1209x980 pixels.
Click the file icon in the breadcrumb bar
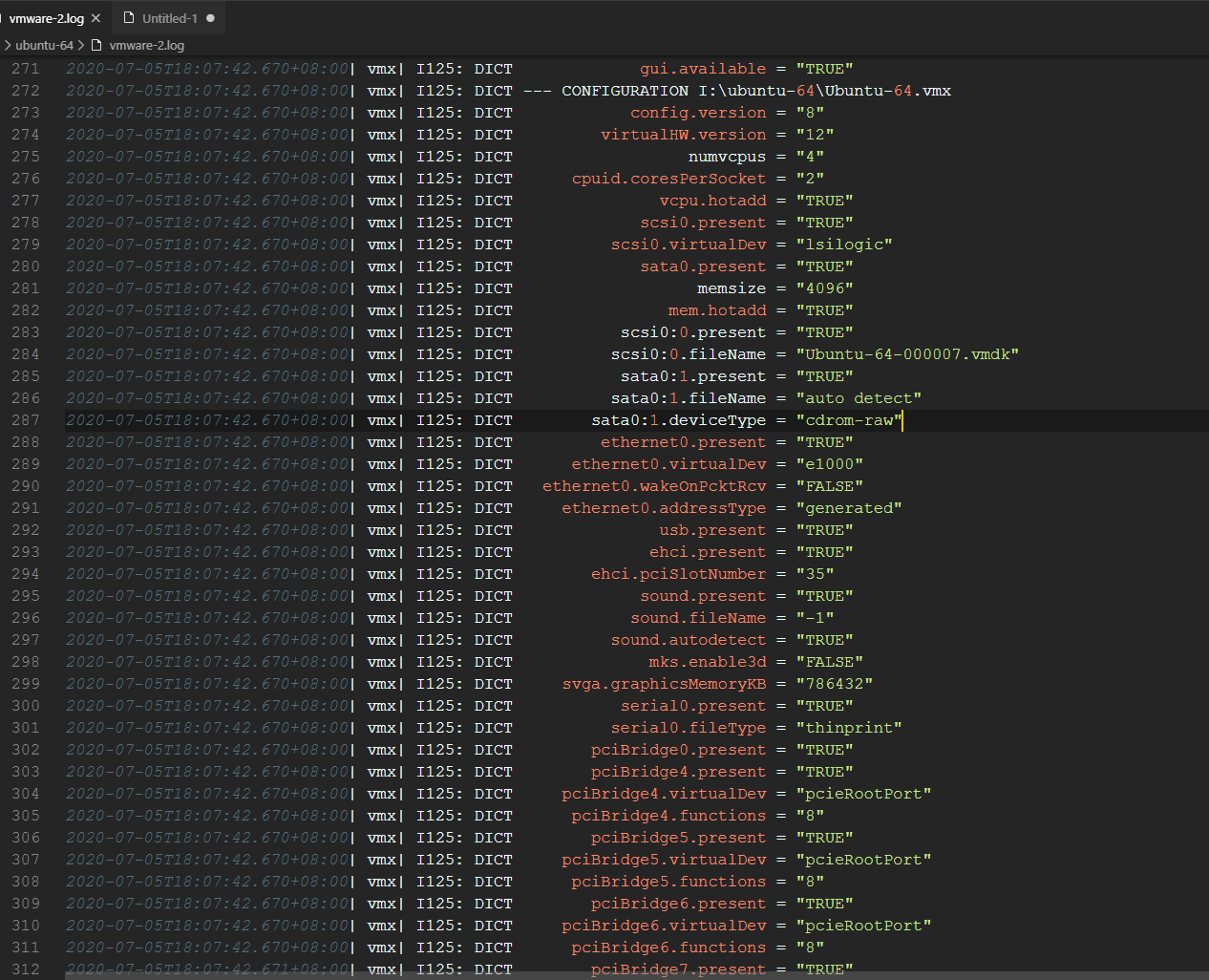(x=94, y=45)
